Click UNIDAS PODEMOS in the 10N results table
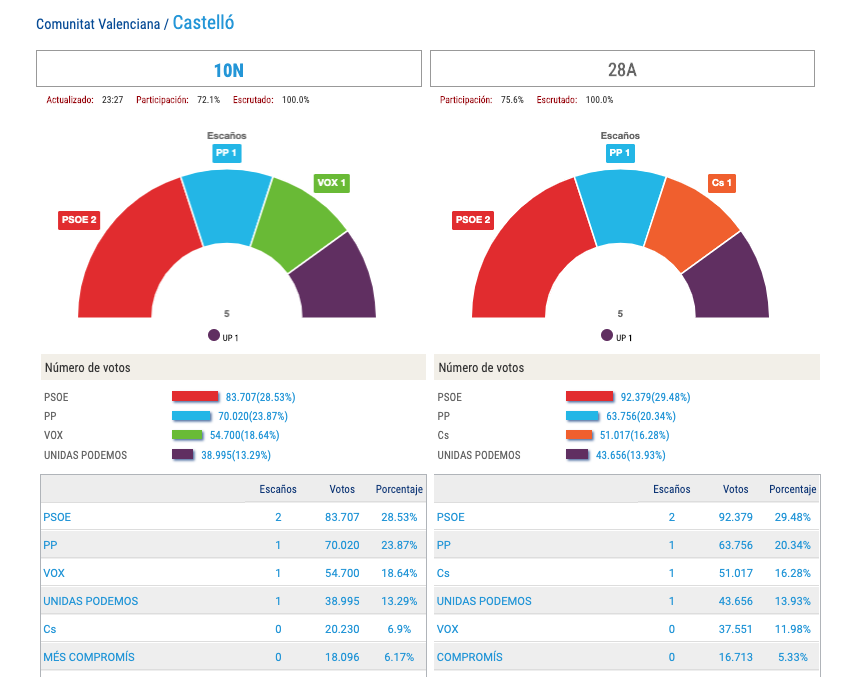 point(91,601)
